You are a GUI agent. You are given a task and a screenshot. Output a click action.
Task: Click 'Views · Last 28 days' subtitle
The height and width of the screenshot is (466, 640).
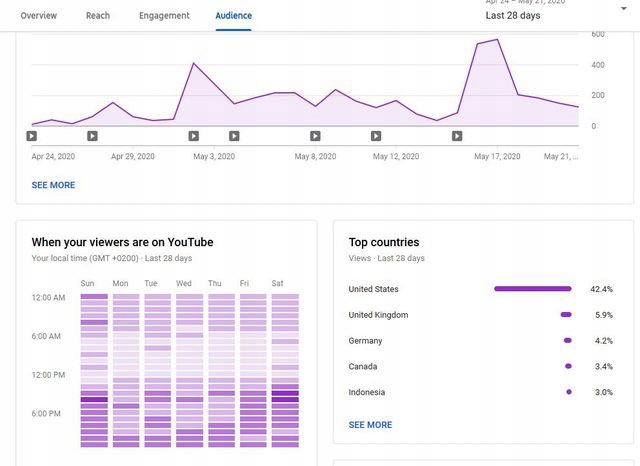(387, 258)
